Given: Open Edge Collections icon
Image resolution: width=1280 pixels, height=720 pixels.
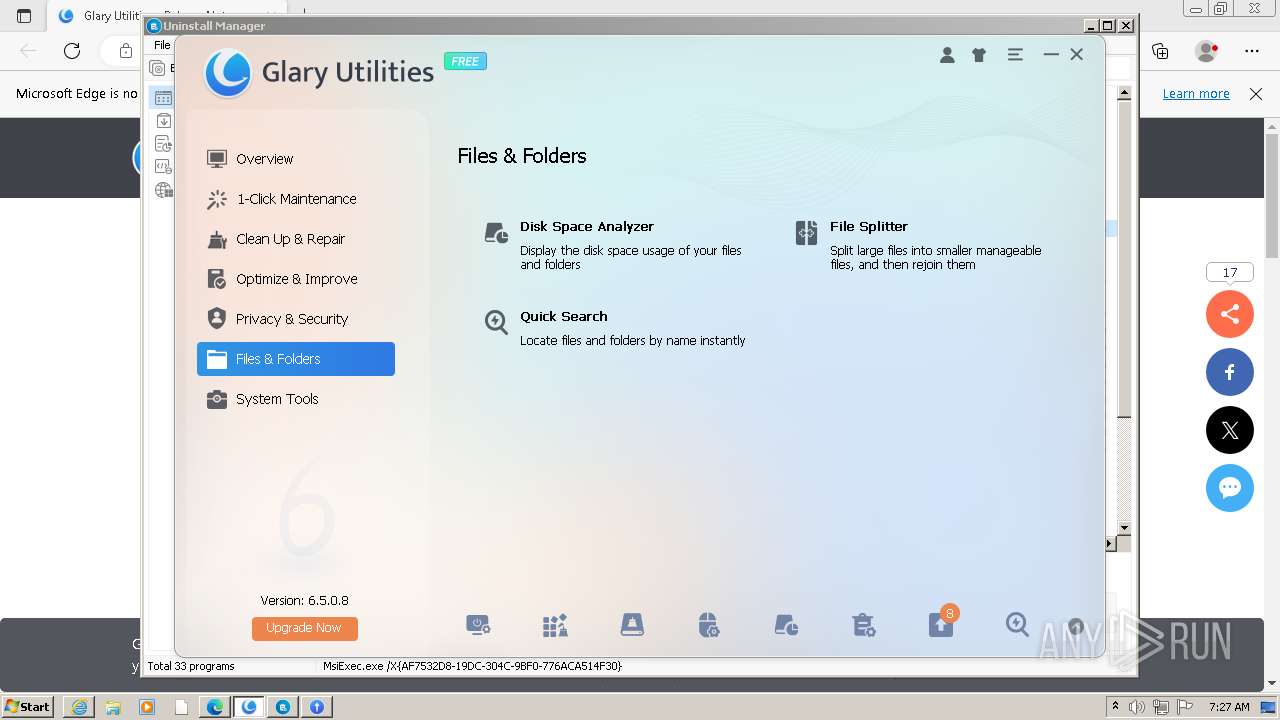Looking at the screenshot, I should (x=1160, y=51).
